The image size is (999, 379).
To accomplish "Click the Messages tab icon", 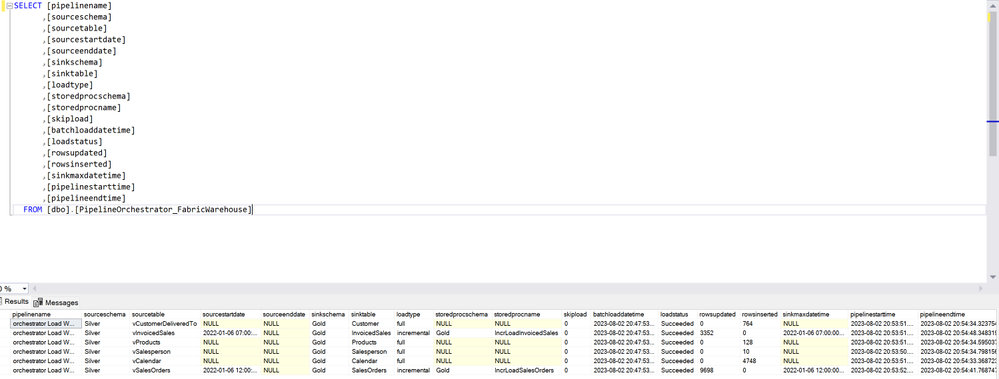I will click(38, 303).
